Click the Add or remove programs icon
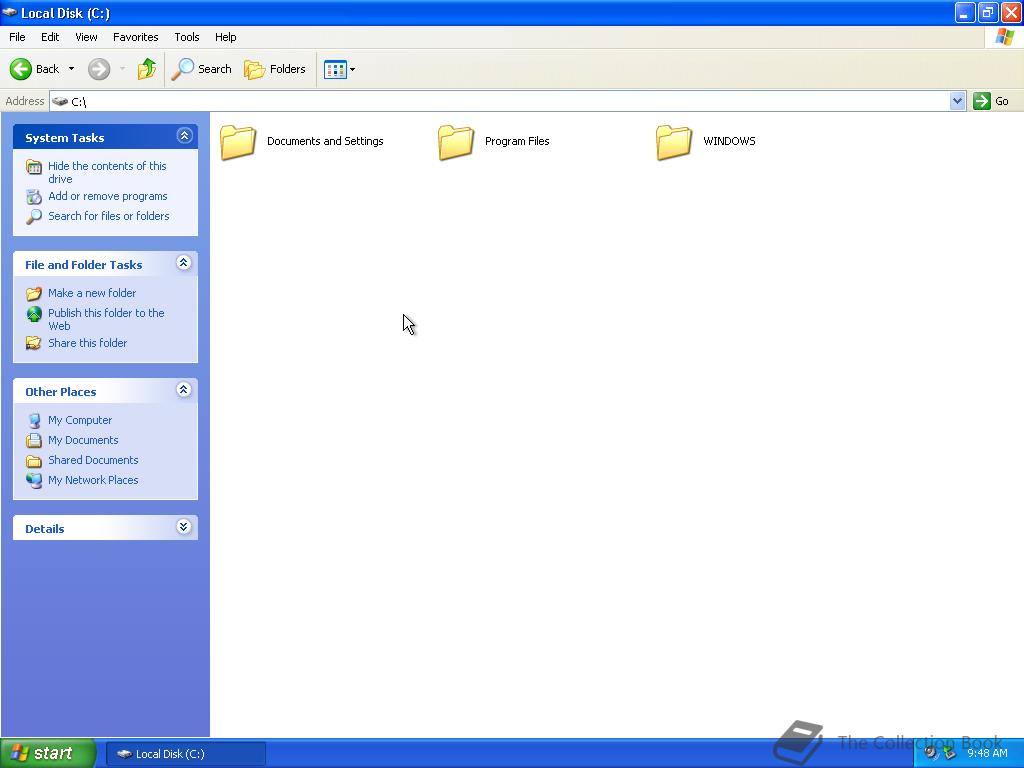Viewport: 1024px width, 768px height. (34, 197)
